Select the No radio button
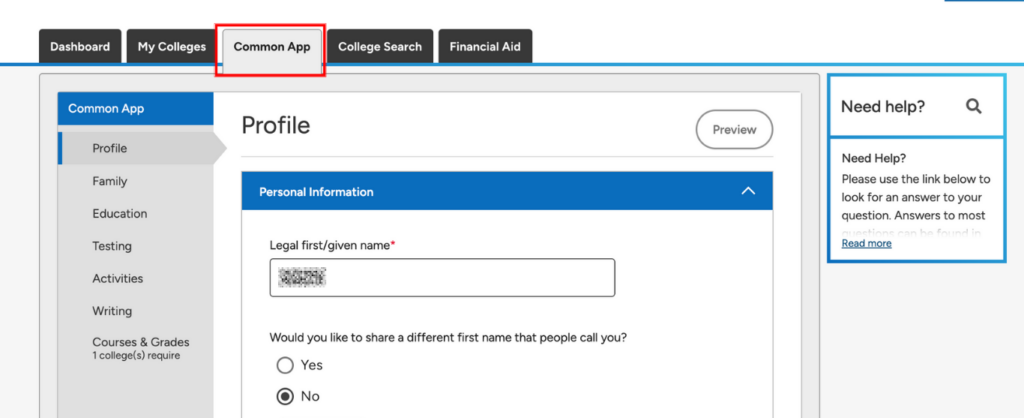Image resolution: width=1024 pixels, height=418 pixels. pos(285,396)
